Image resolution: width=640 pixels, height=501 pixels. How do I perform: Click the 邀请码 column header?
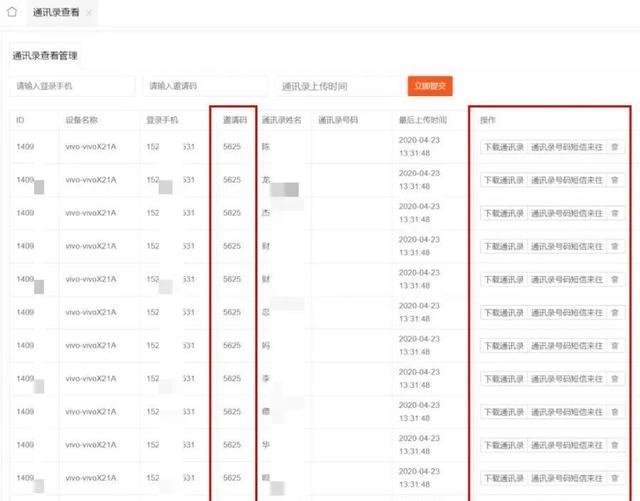(235, 120)
